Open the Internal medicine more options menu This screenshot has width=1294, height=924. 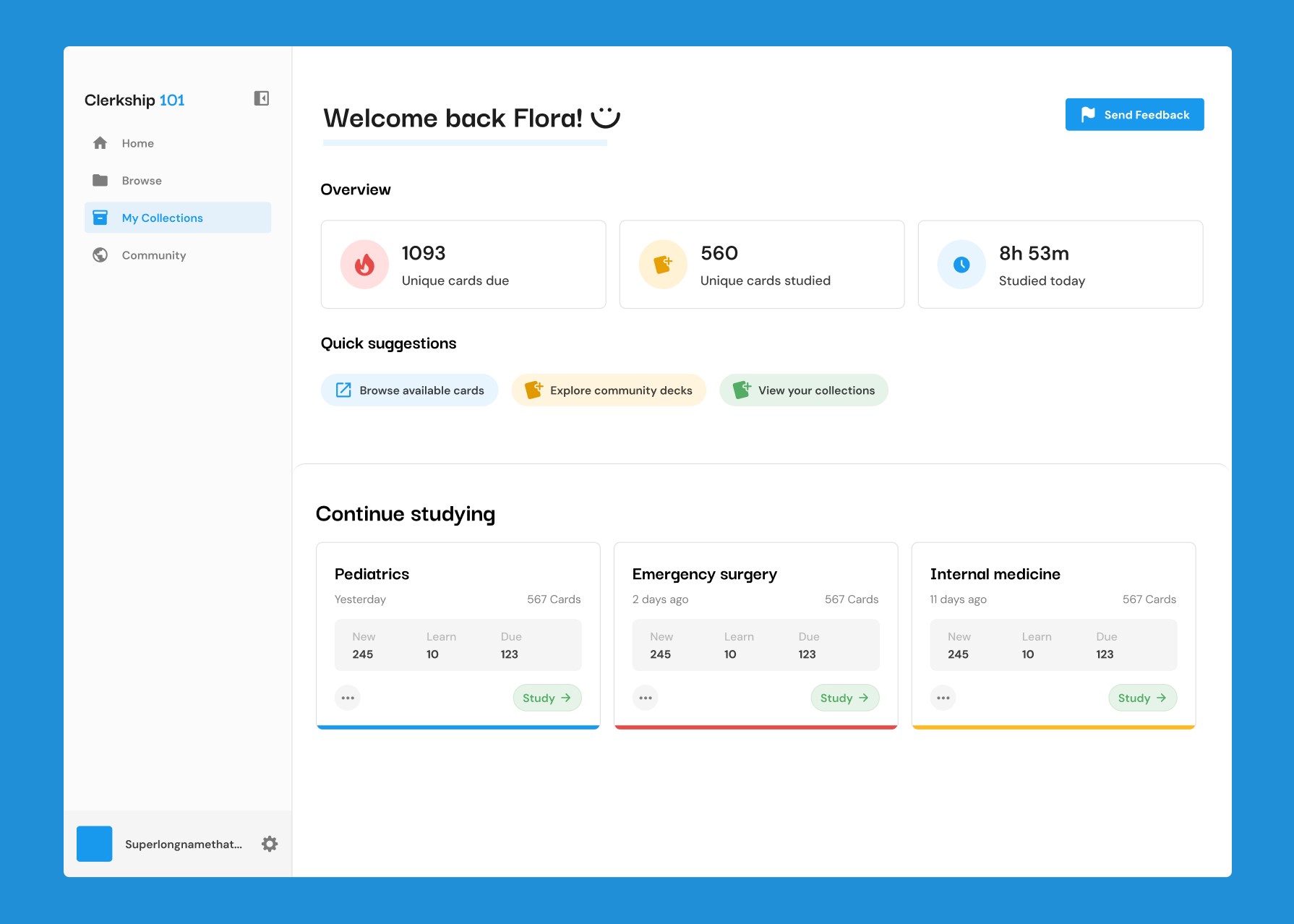[943, 698]
